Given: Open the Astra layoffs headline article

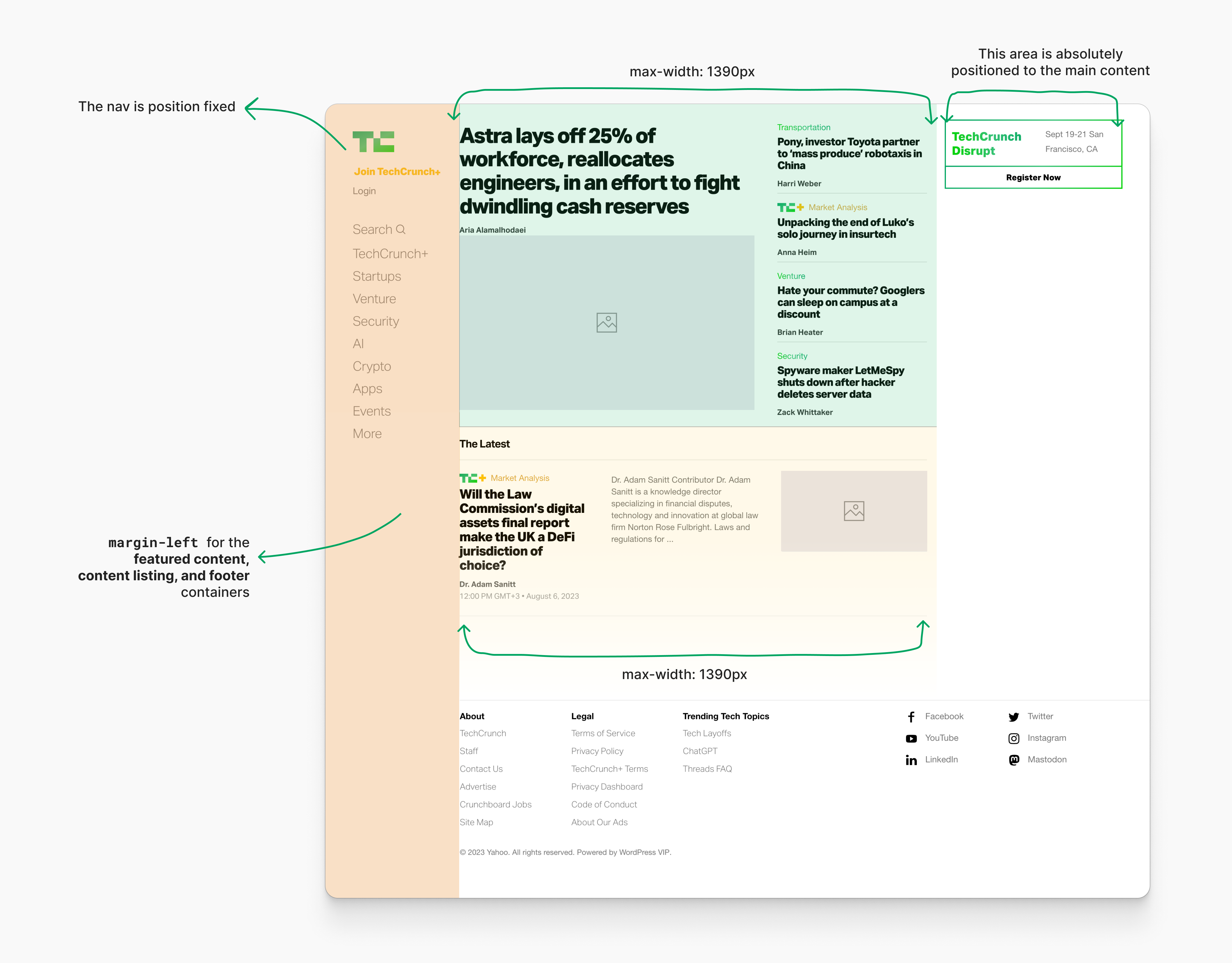Looking at the screenshot, I should pyautogui.click(x=599, y=171).
